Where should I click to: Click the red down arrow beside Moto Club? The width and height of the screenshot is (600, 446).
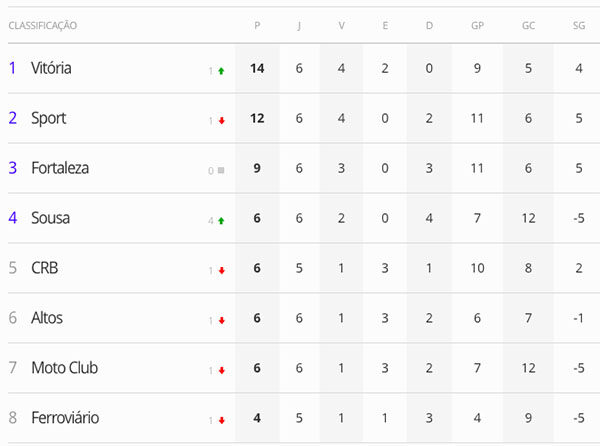[x=222, y=370]
